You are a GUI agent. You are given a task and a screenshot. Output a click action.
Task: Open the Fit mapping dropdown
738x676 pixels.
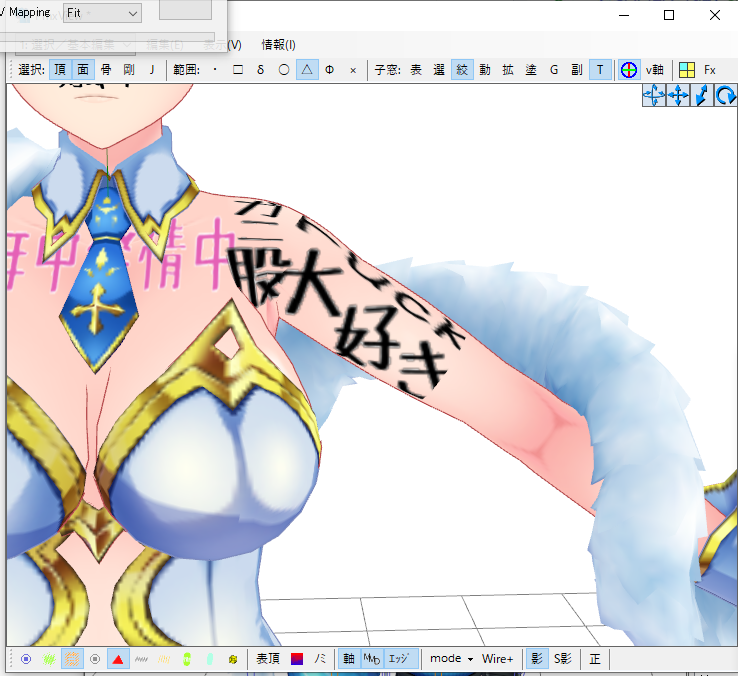pos(102,13)
